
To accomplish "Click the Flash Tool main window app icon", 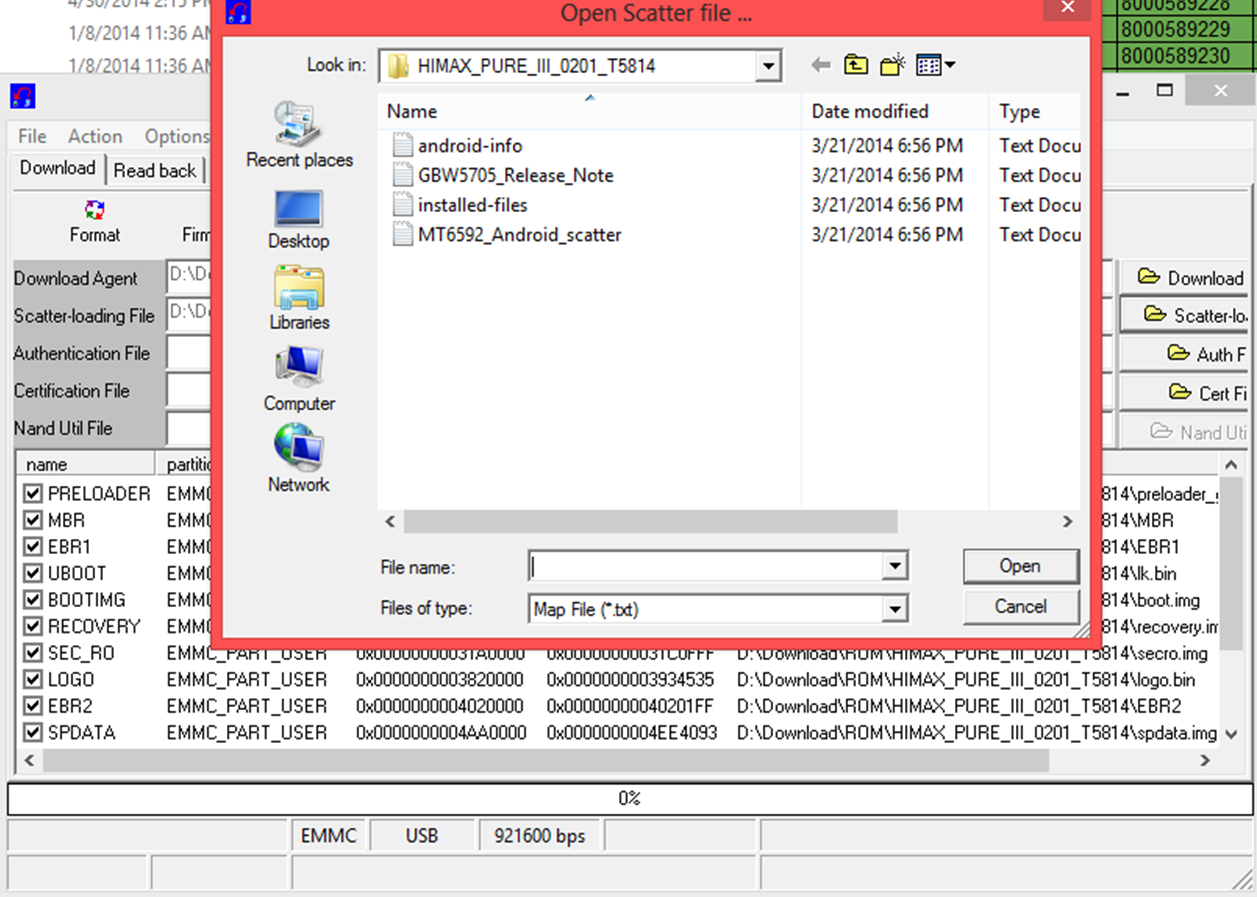I will click(x=22, y=96).
